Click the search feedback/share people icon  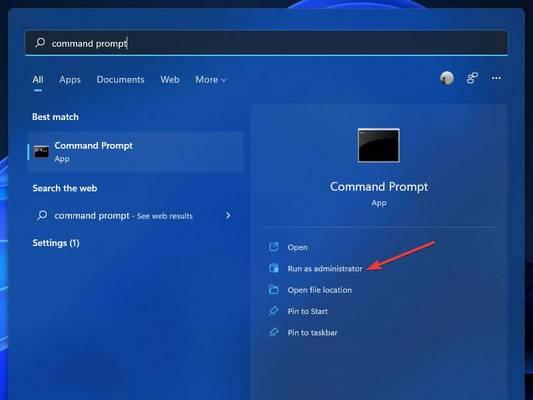point(472,78)
